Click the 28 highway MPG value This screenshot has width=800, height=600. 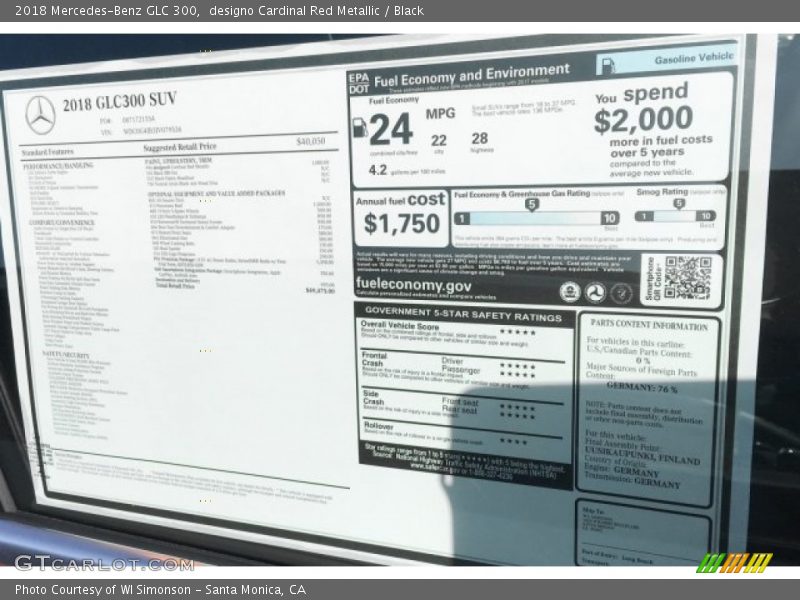(x=480, y=138)
